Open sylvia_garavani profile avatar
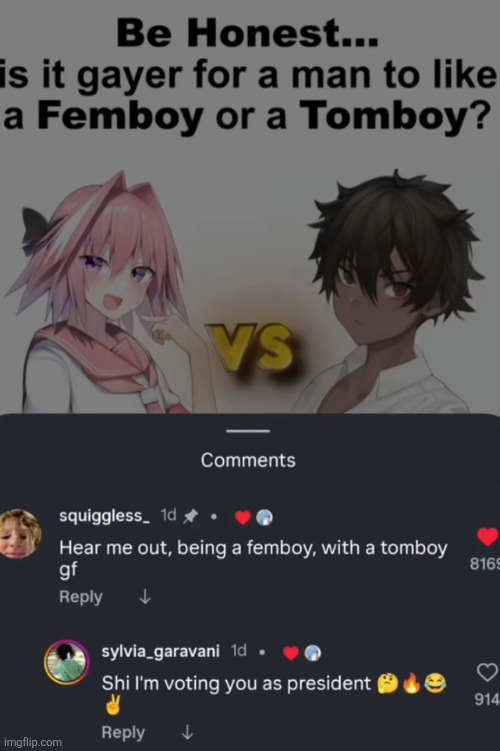This screenshot has width=500, height=751. [x=66, y=661]
